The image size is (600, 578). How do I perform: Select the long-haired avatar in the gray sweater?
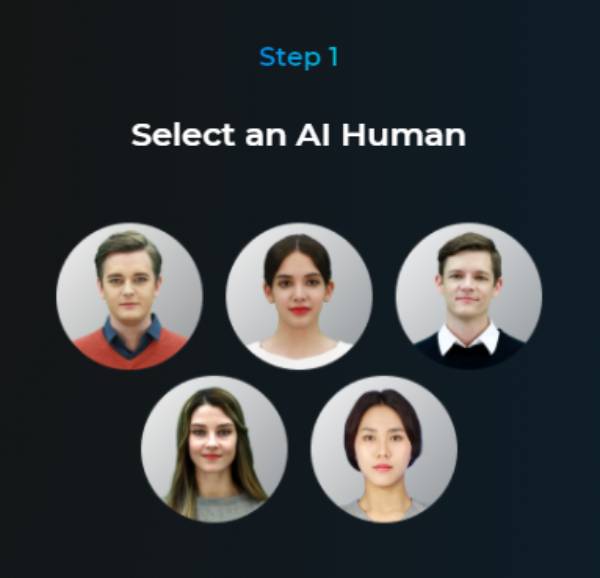click(x=214, y=449)
